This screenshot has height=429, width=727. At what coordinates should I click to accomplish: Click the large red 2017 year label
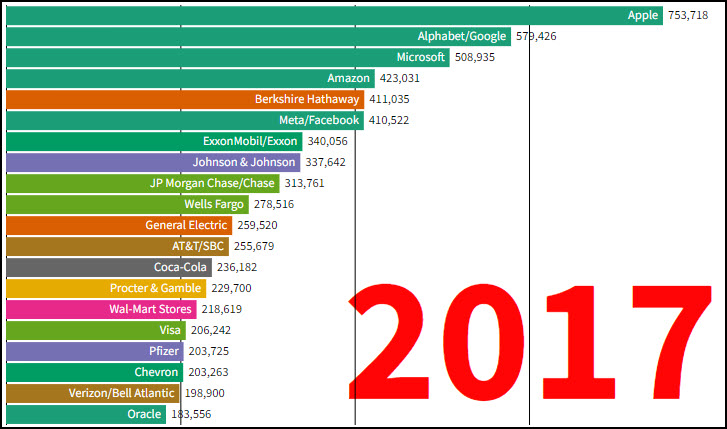point(529,342)
